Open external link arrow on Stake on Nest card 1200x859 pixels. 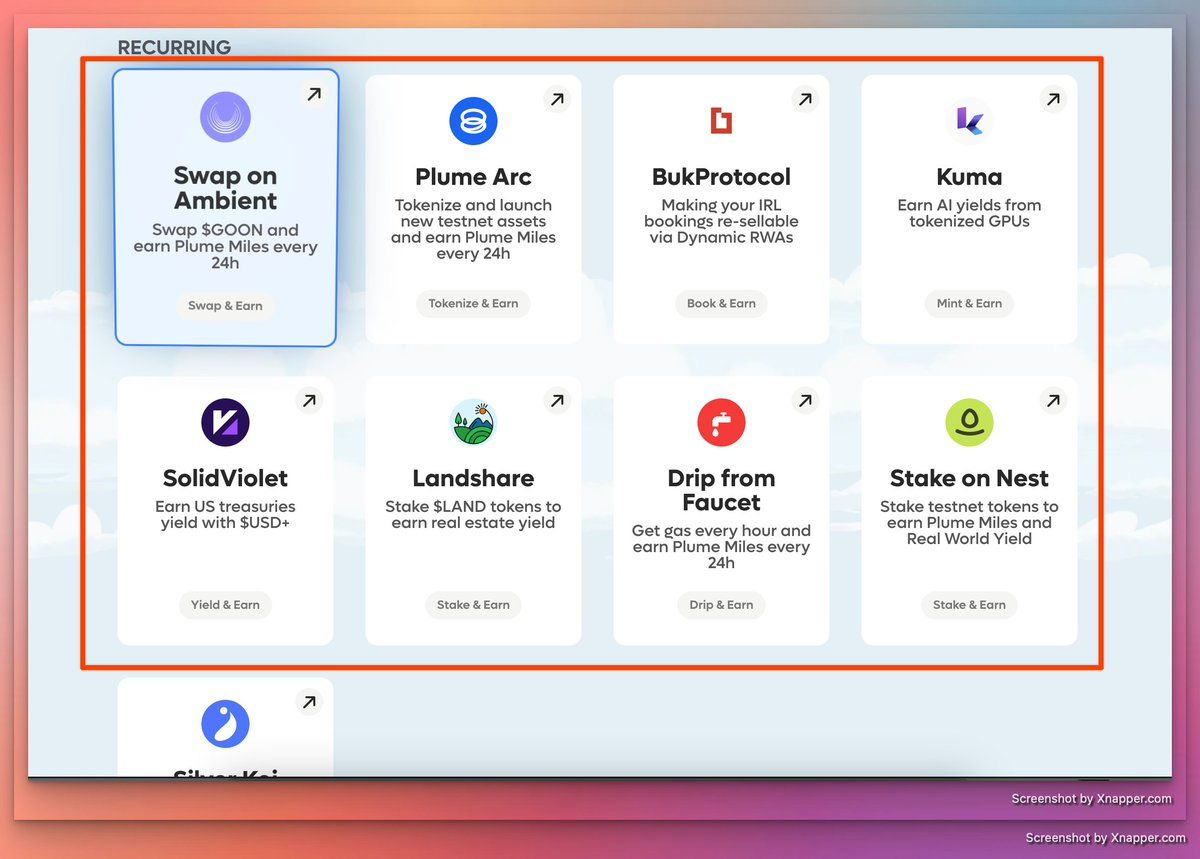(1053, 400)
